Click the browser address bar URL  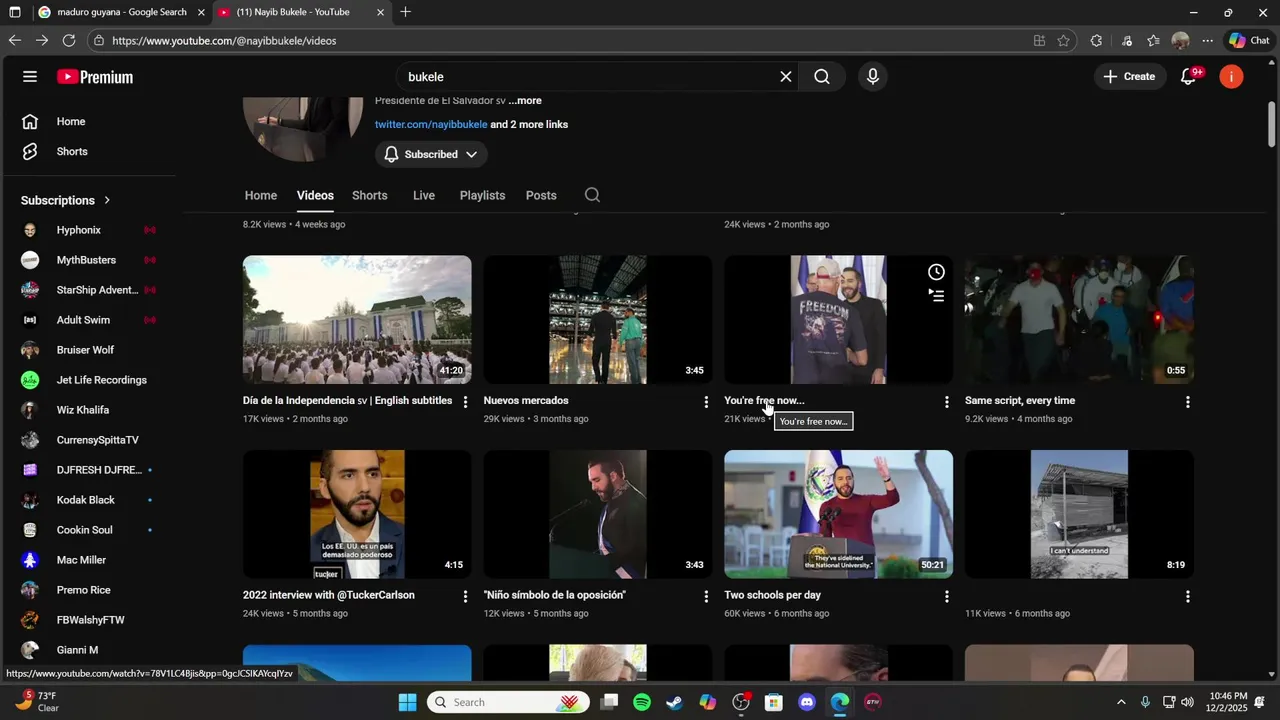224,41
